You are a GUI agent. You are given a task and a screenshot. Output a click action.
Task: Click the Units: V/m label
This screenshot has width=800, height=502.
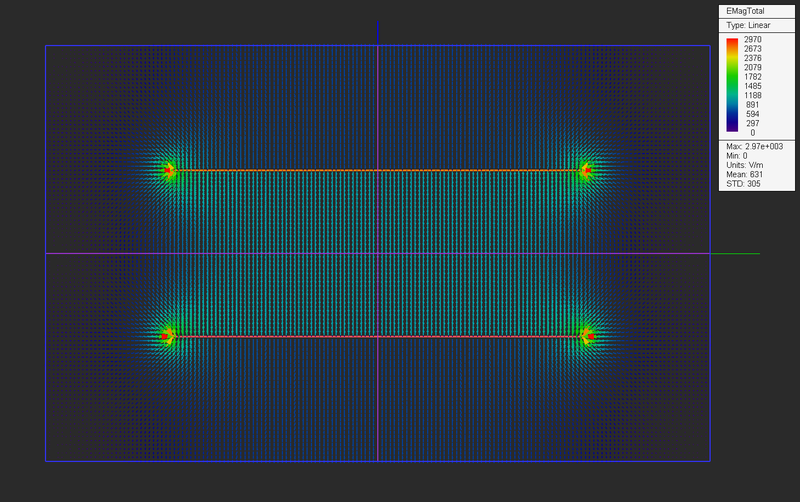point(744,165)
